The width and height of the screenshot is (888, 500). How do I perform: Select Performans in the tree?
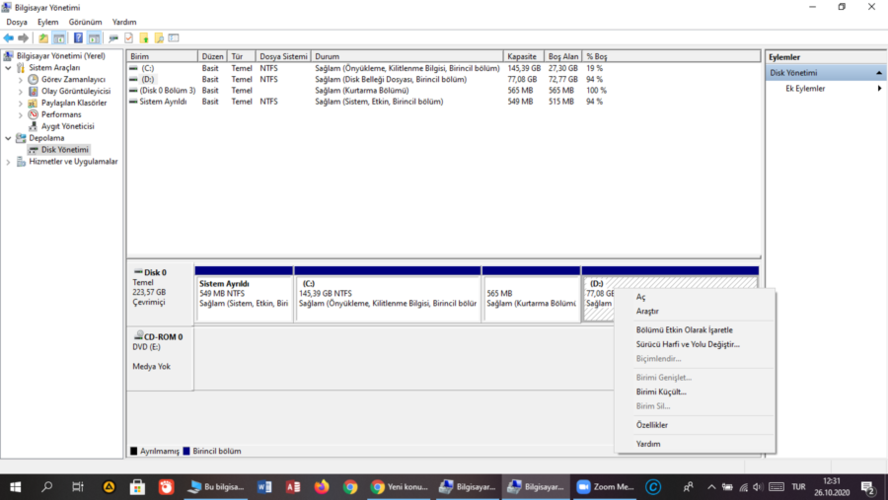point(61,114)
